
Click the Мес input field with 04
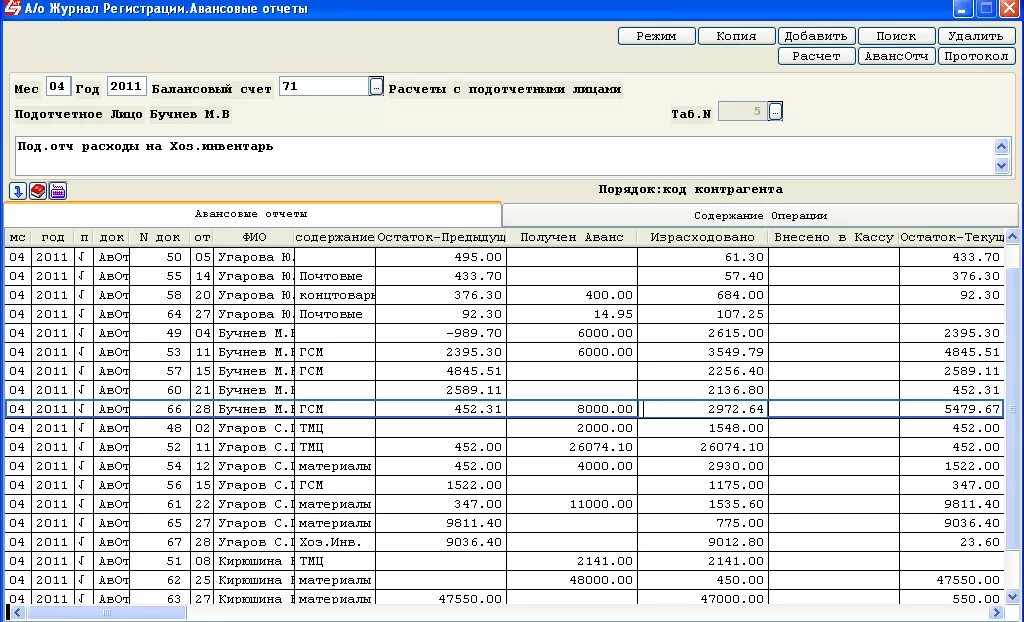(58, 86)
